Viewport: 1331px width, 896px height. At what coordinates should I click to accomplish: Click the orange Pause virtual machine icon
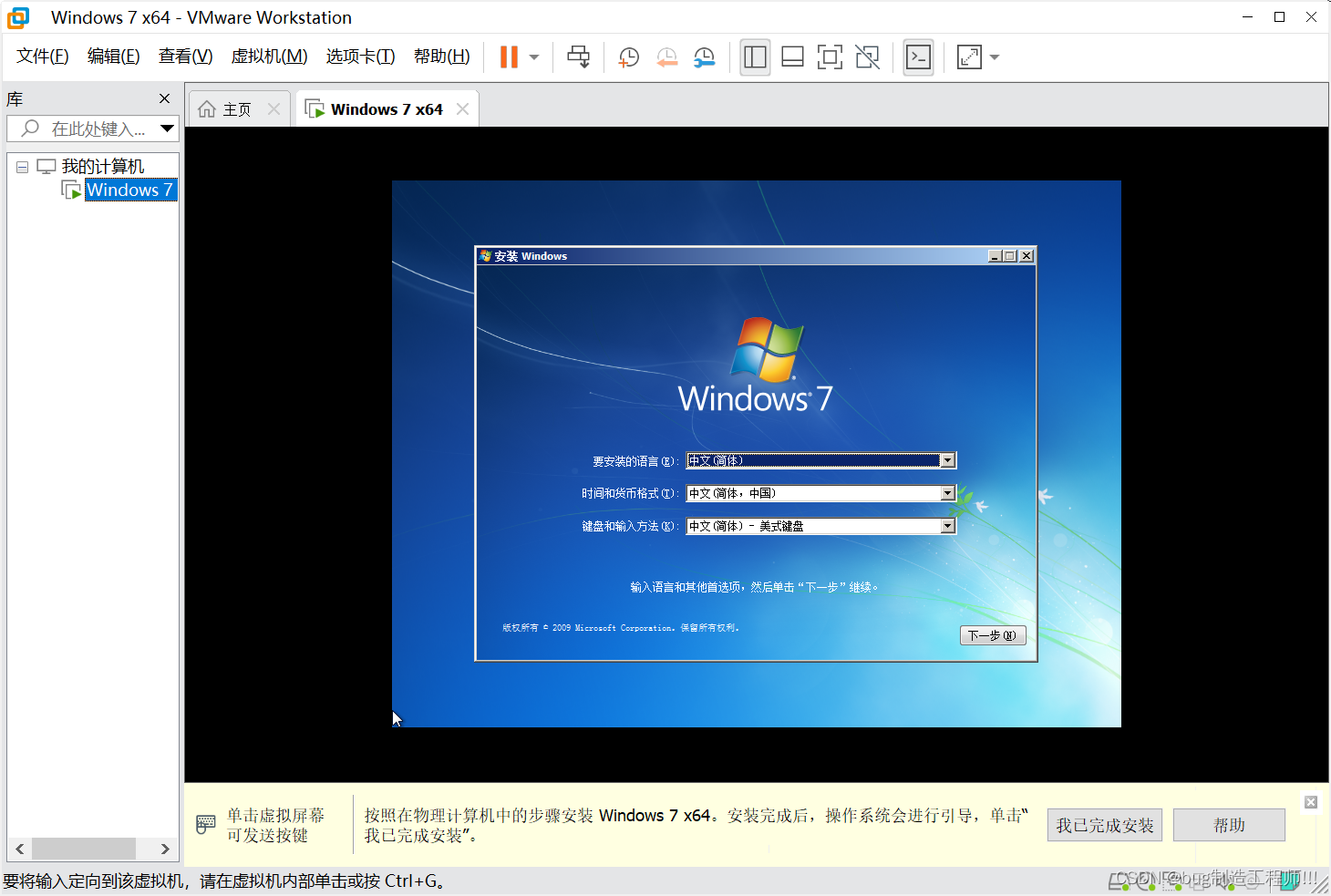click(509, 57)
